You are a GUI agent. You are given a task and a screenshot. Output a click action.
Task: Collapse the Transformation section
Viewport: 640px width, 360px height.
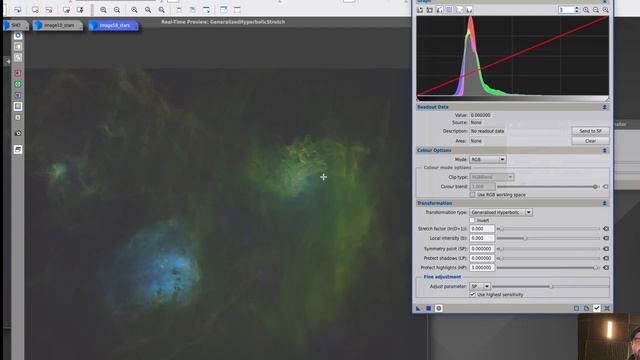point(604,203)
